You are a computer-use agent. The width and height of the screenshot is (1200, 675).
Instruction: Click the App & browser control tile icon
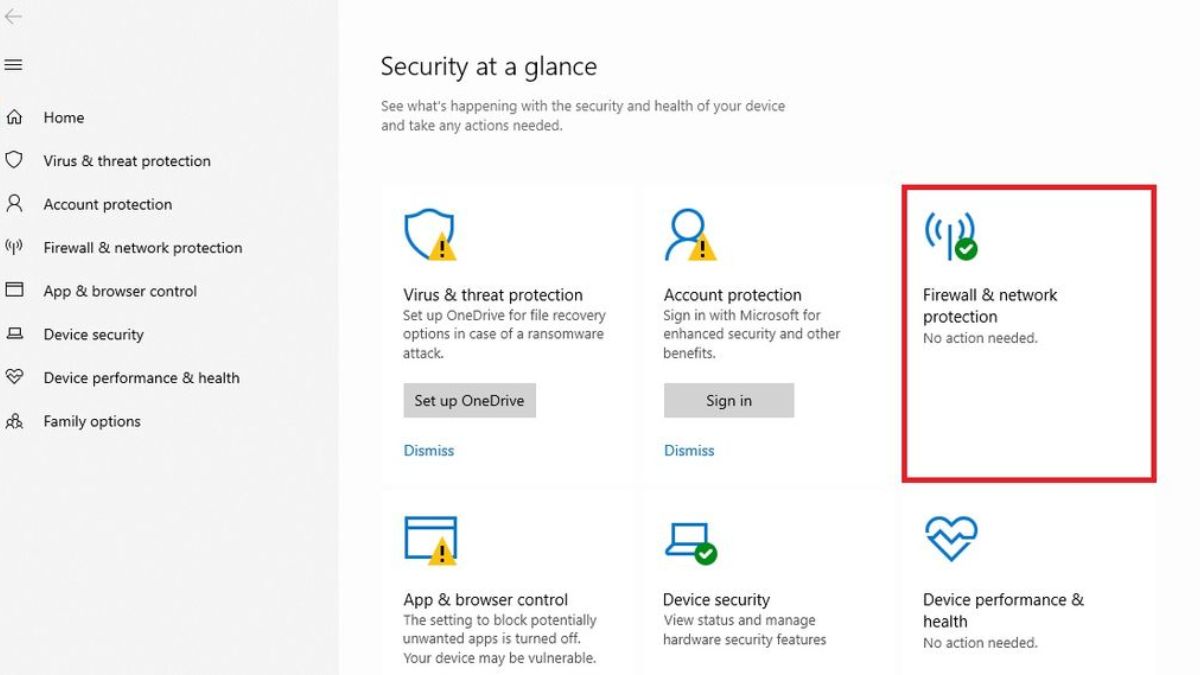(429, 540)
